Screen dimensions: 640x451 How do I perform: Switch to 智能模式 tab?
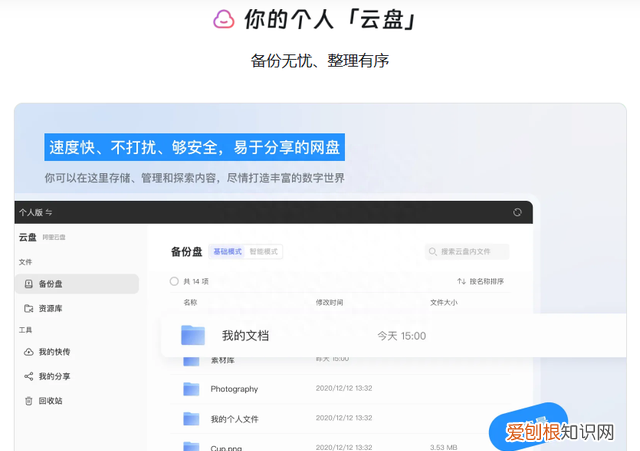tap(264, 251)
